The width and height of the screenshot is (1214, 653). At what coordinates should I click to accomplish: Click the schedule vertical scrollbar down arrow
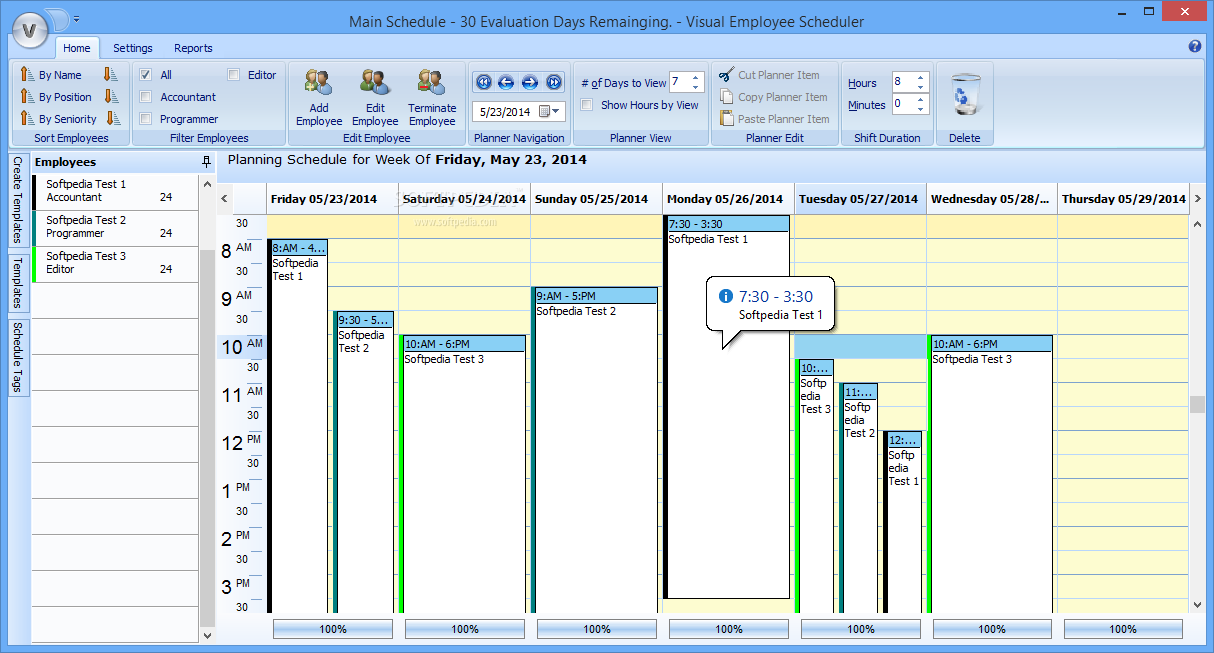click(1197, 604)
